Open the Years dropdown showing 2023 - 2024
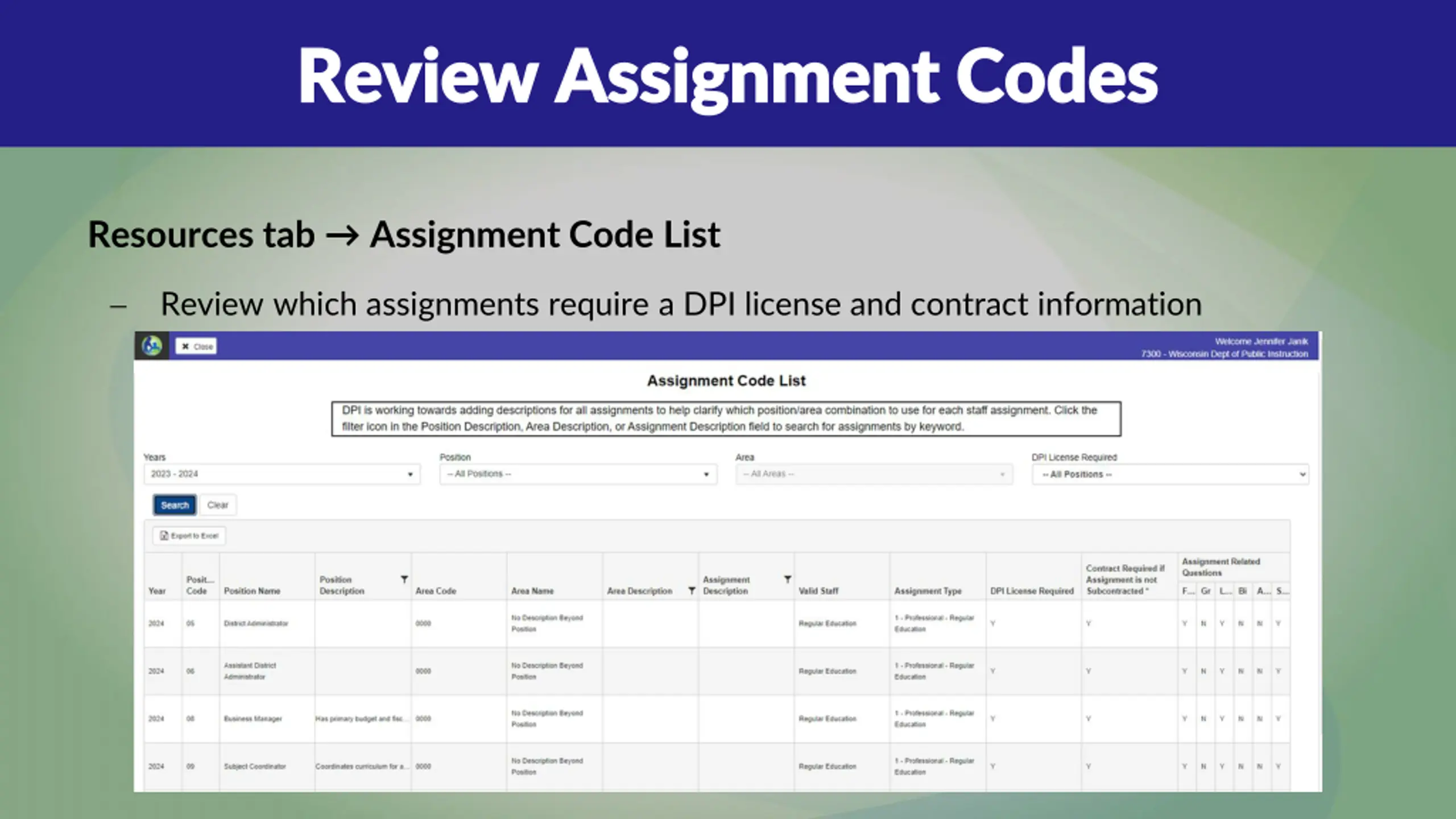Viewport: 1456px width, 819px height. (282, 474)
